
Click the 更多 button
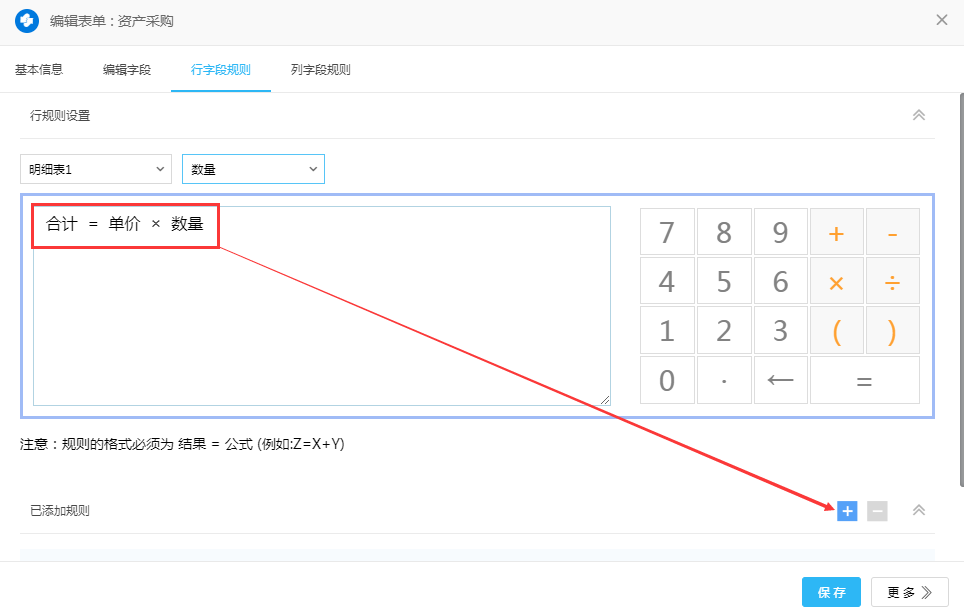point(909,592)
